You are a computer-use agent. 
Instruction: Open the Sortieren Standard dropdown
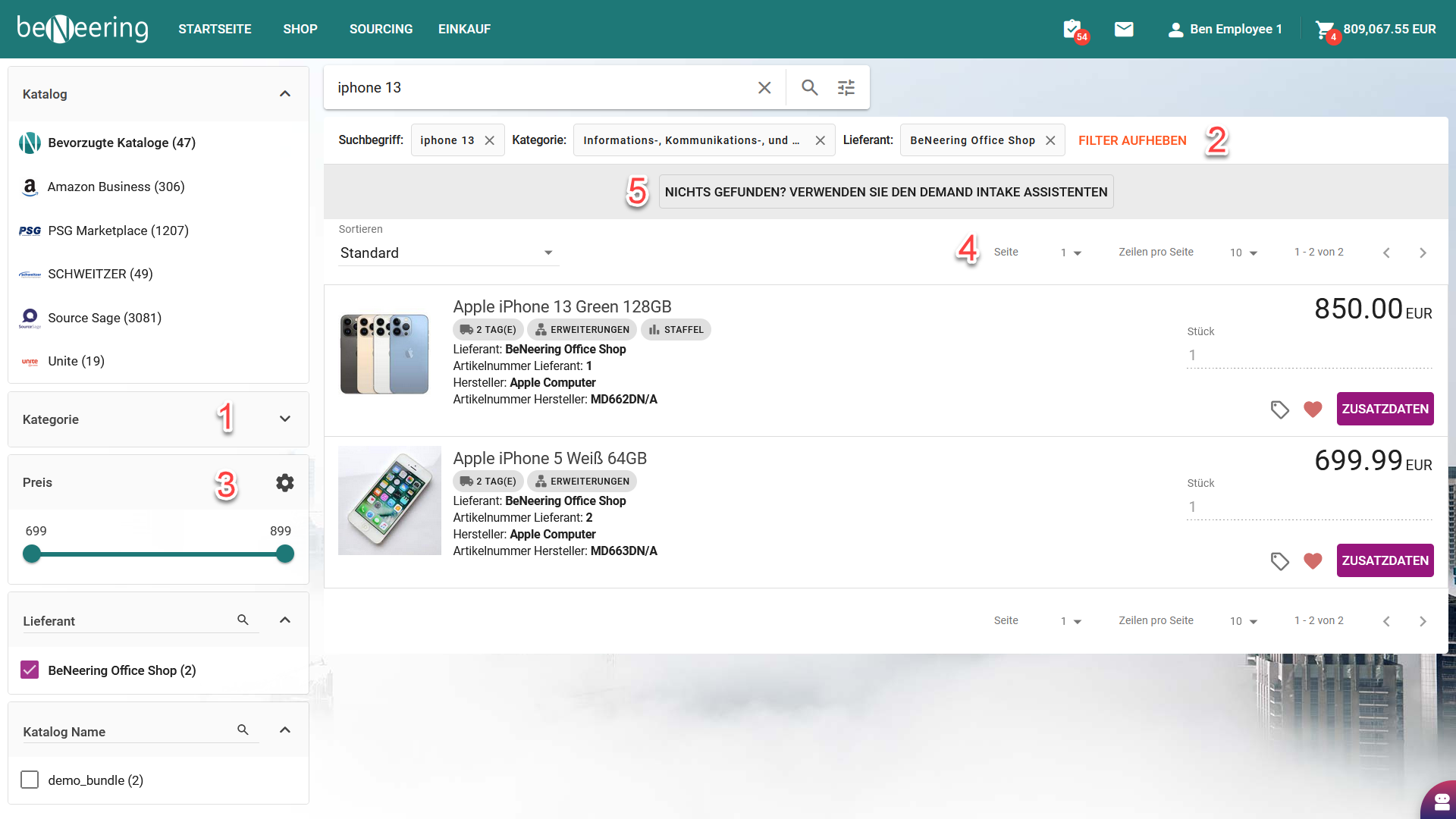click(447, 253)
